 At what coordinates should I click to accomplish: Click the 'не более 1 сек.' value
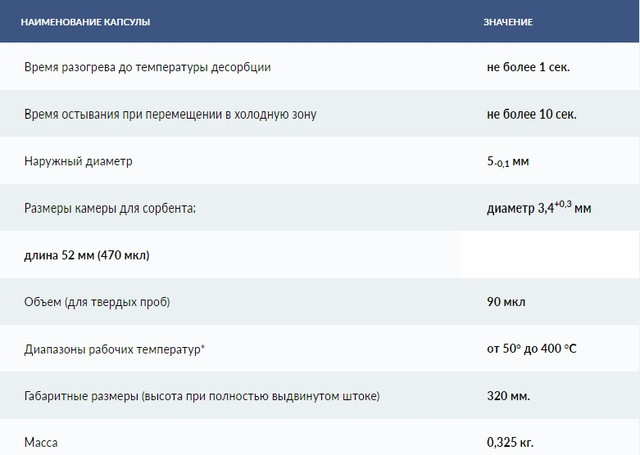[x=528, y=68]
